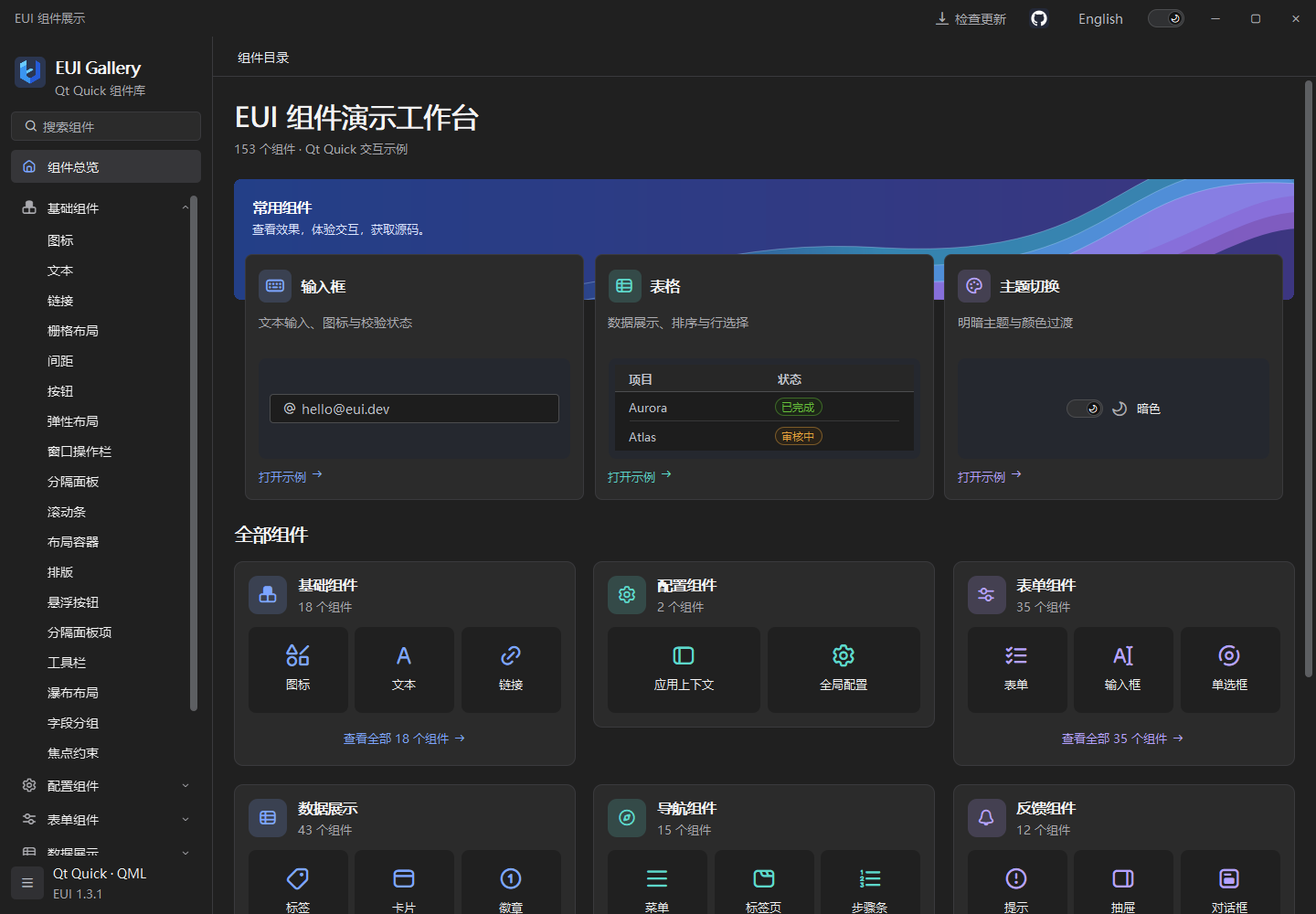The image size is (1316, 914).
Task: Switch the language to English
Action: coord(1100,19)
